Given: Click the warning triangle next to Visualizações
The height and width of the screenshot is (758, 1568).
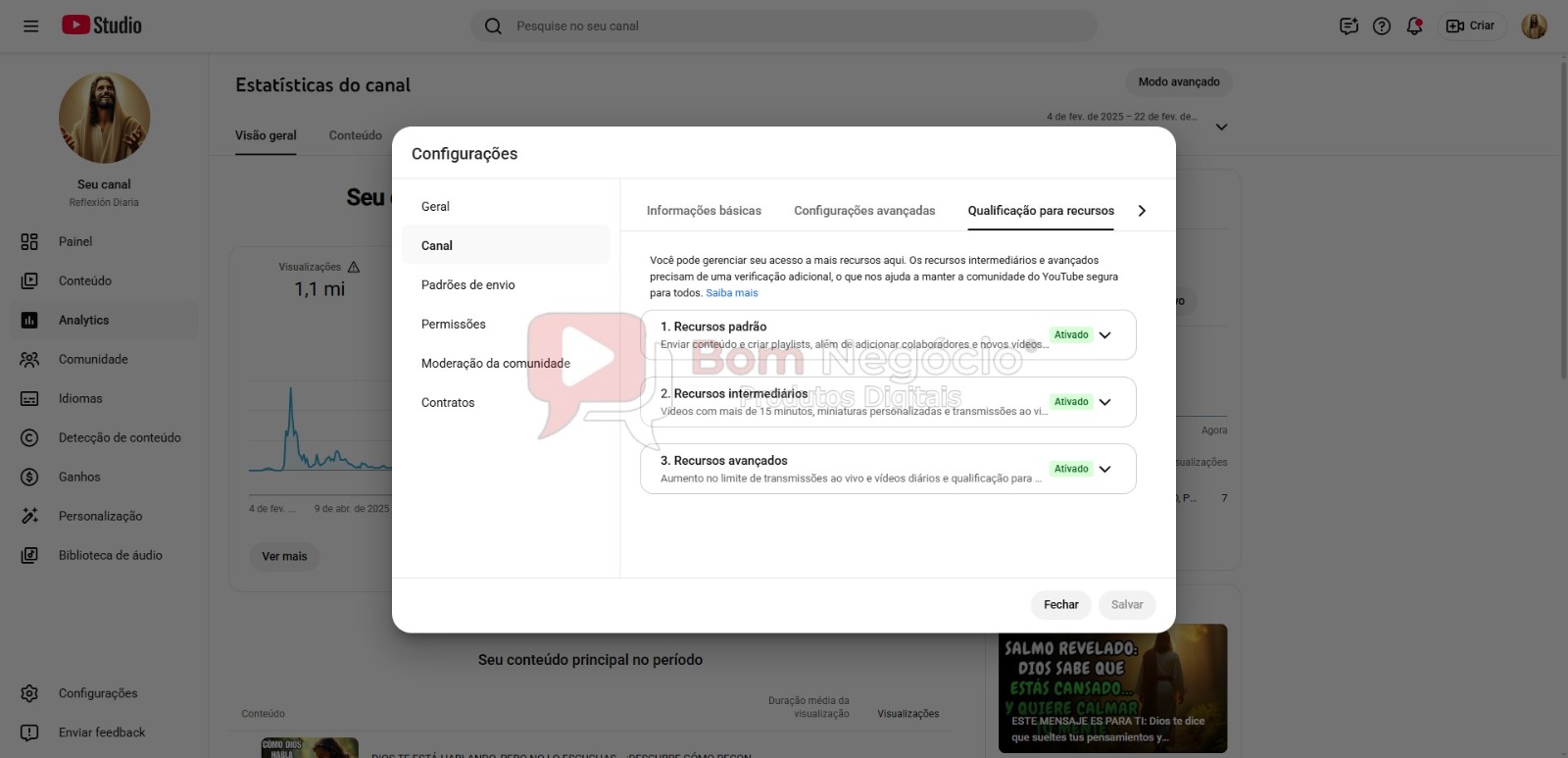Looking at the screenshot, I should [x=354, y=267].
